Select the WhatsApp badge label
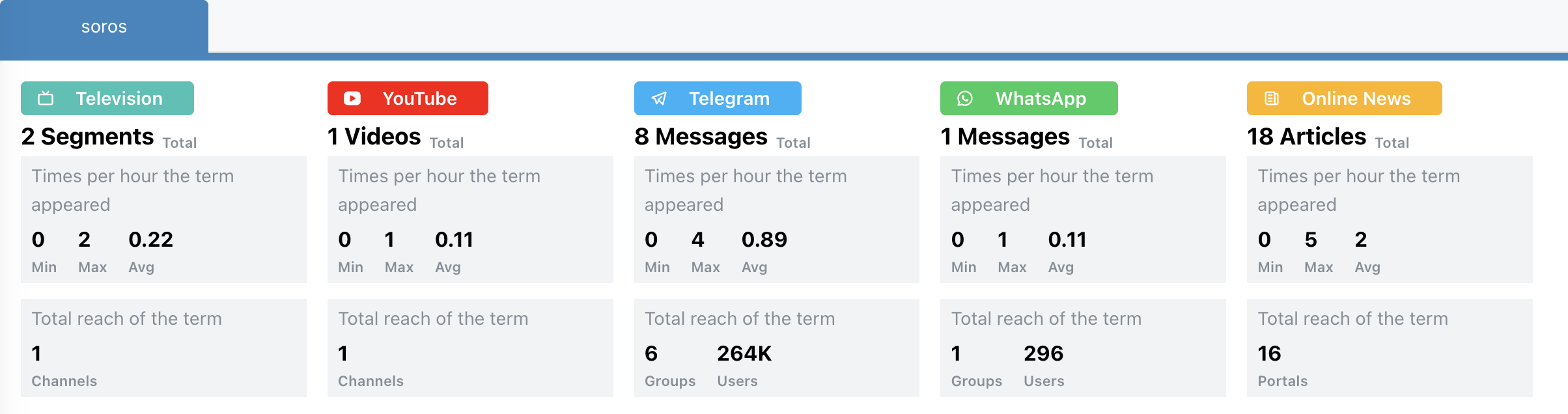This screenshot has height=414, width=1568. point(1029,98)
